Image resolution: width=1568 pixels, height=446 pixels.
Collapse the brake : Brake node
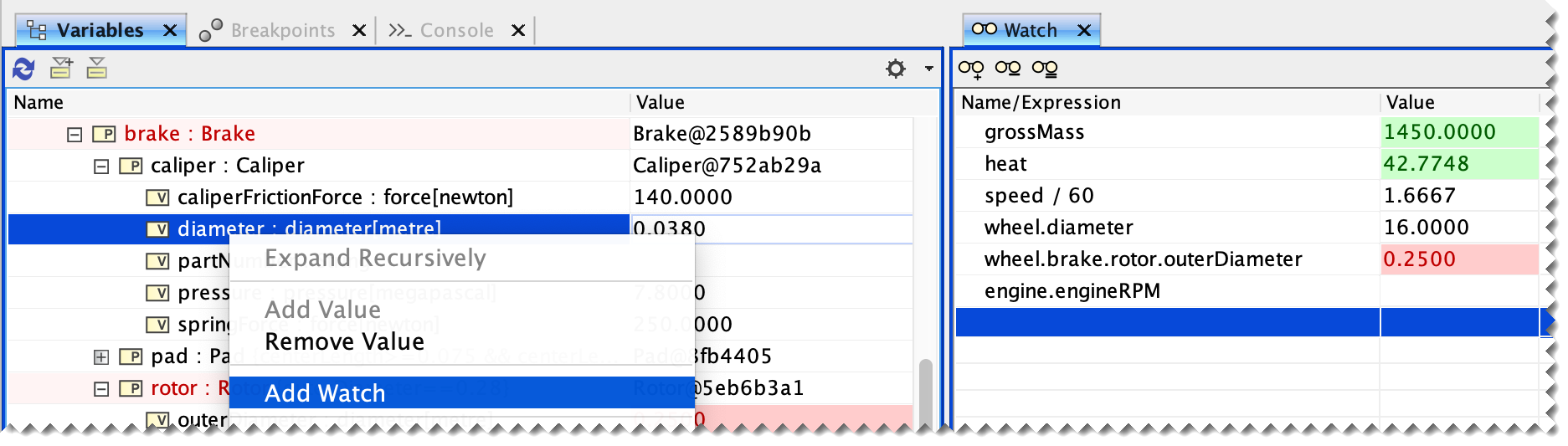coord(75,134)
